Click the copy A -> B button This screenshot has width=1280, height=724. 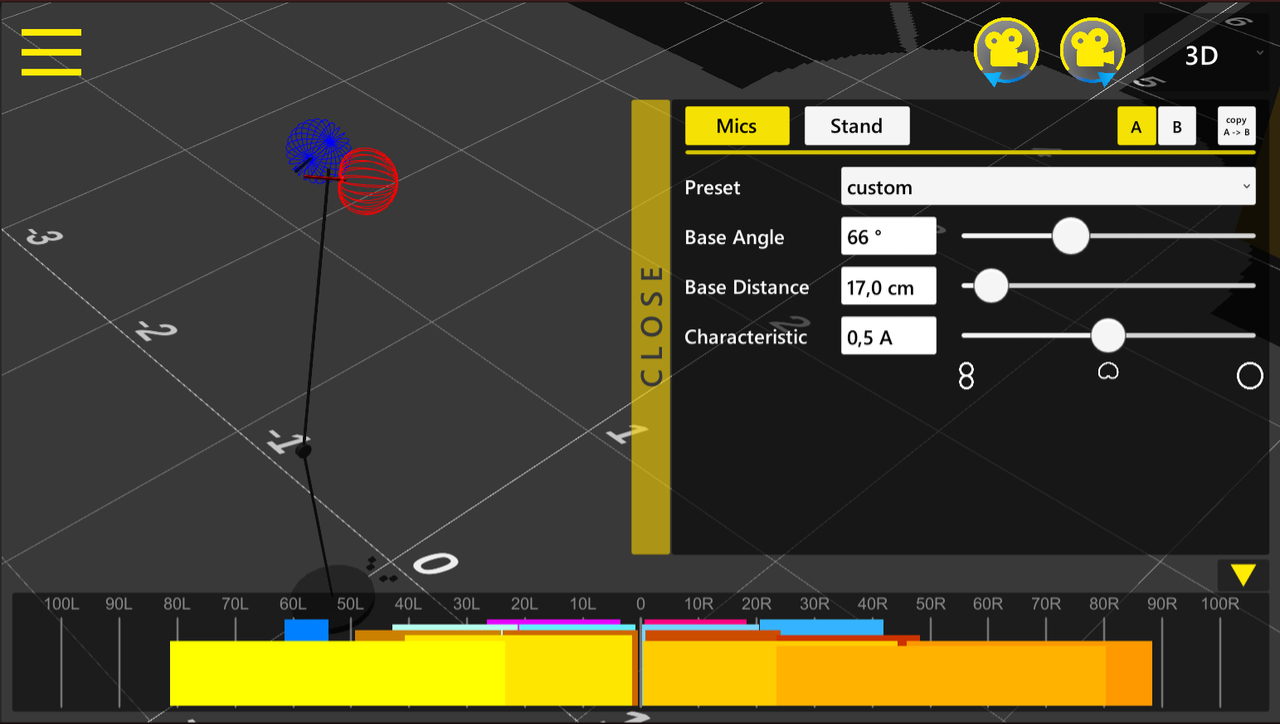click(x=1236, y=127)
